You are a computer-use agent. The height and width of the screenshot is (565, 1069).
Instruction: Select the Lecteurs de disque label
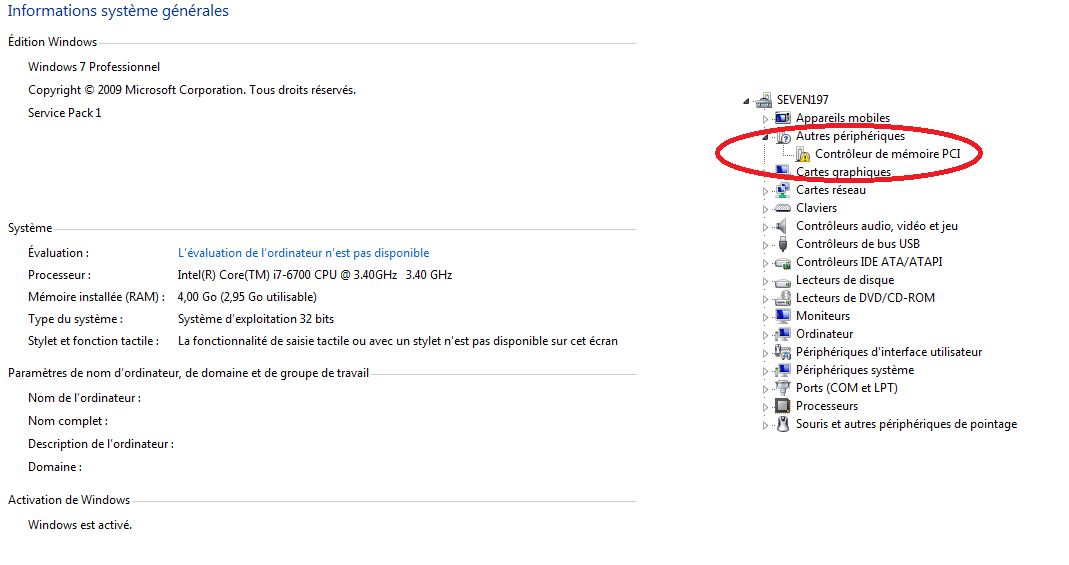(845, 280)
